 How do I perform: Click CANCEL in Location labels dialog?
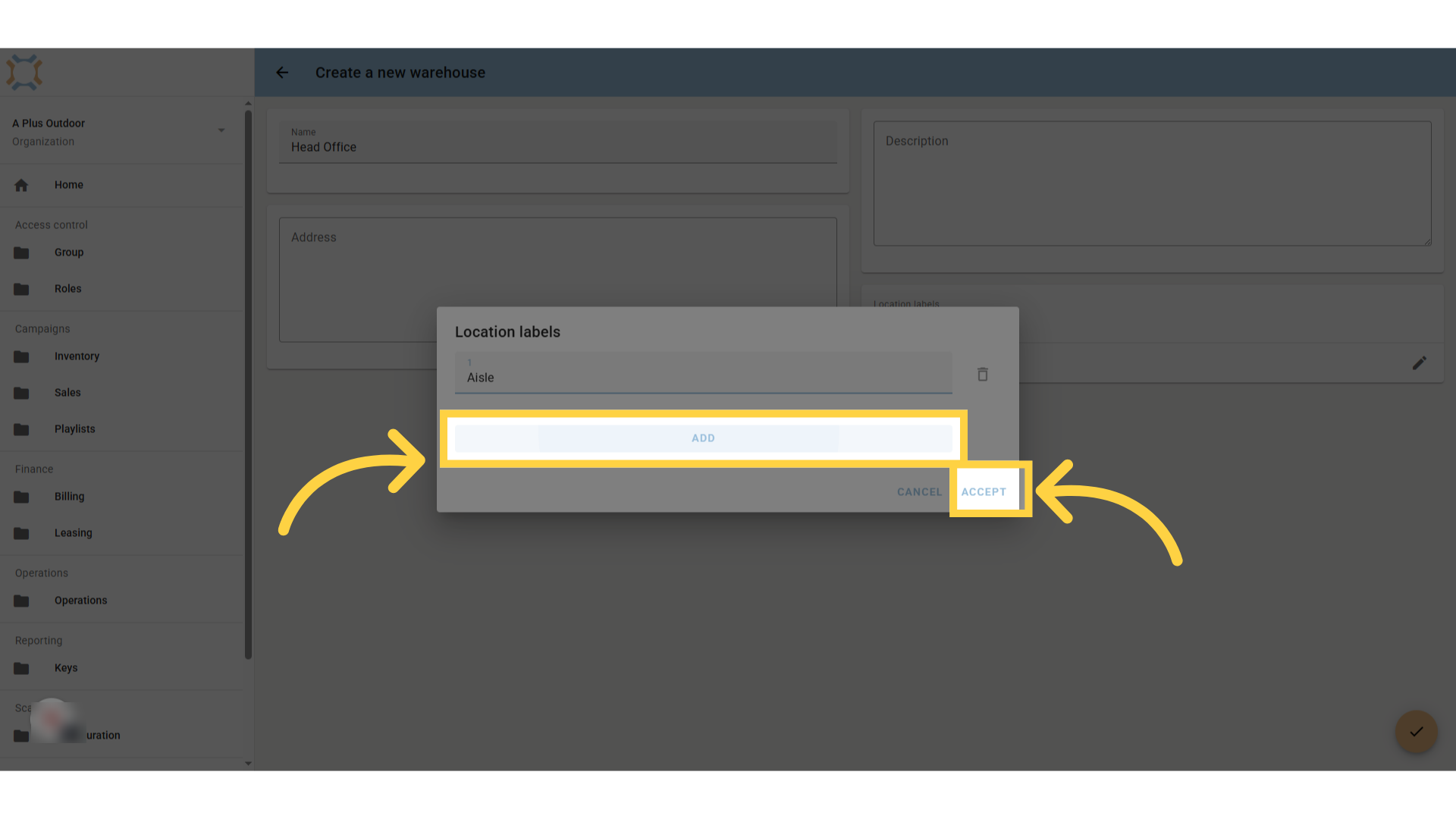coord(919,492)
